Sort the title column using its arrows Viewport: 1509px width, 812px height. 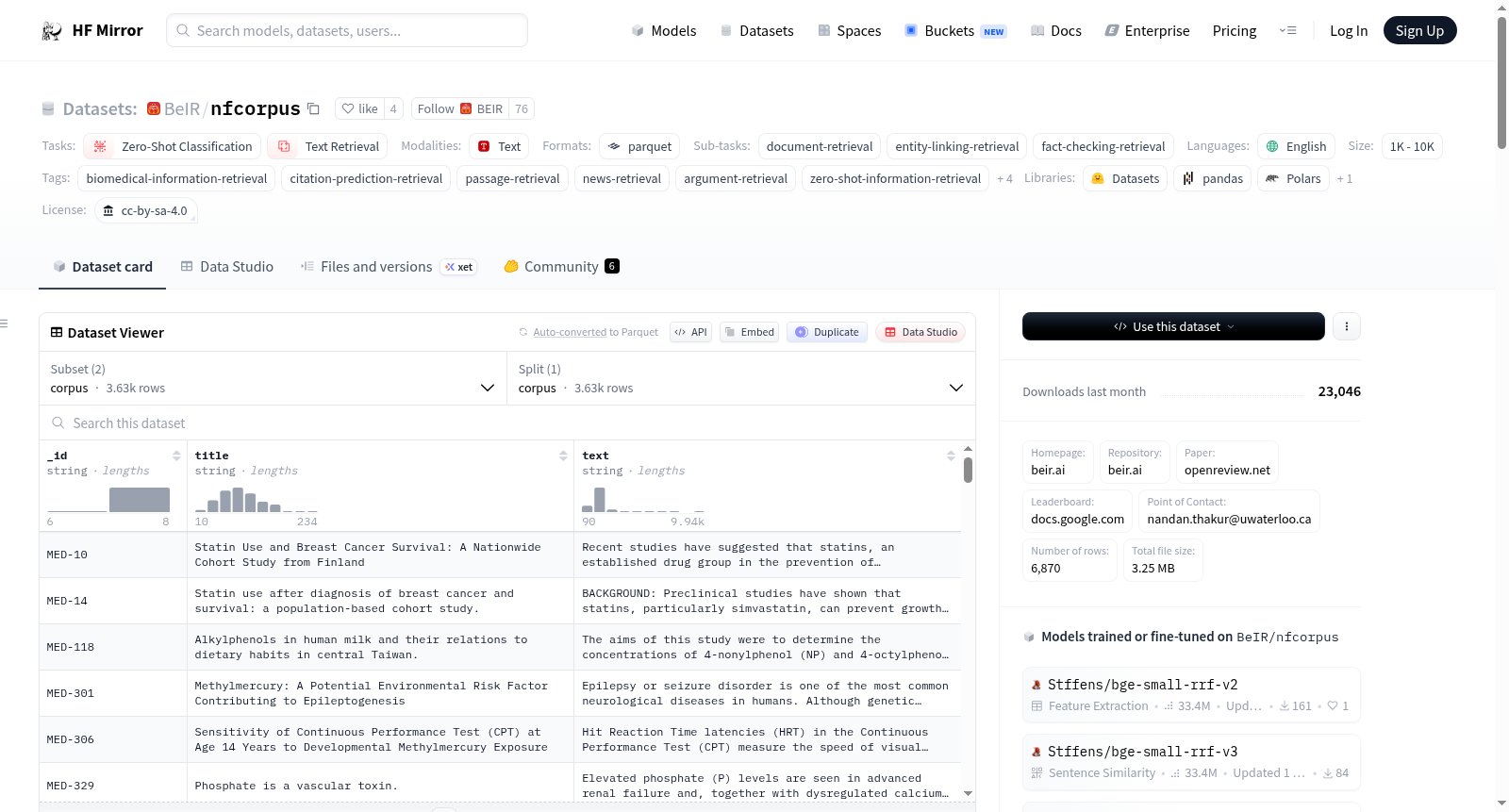(x=563, y=456)
